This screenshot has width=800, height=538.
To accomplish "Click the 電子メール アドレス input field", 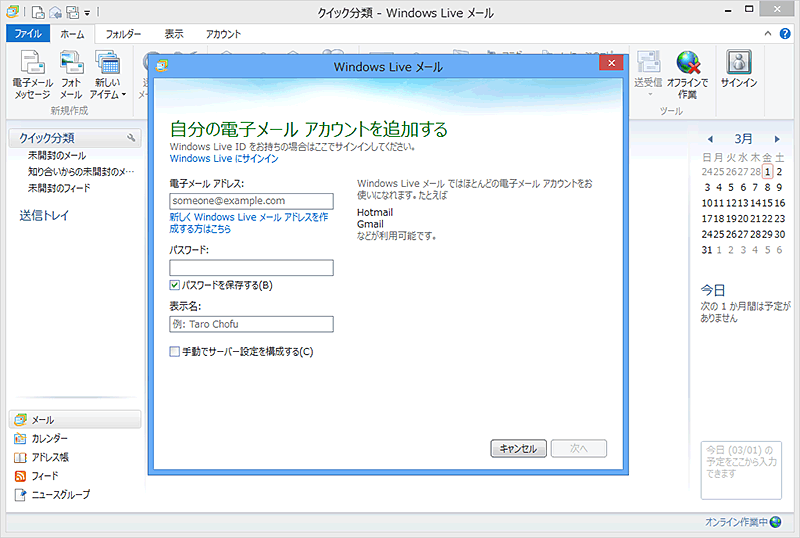I will point(251,201).
